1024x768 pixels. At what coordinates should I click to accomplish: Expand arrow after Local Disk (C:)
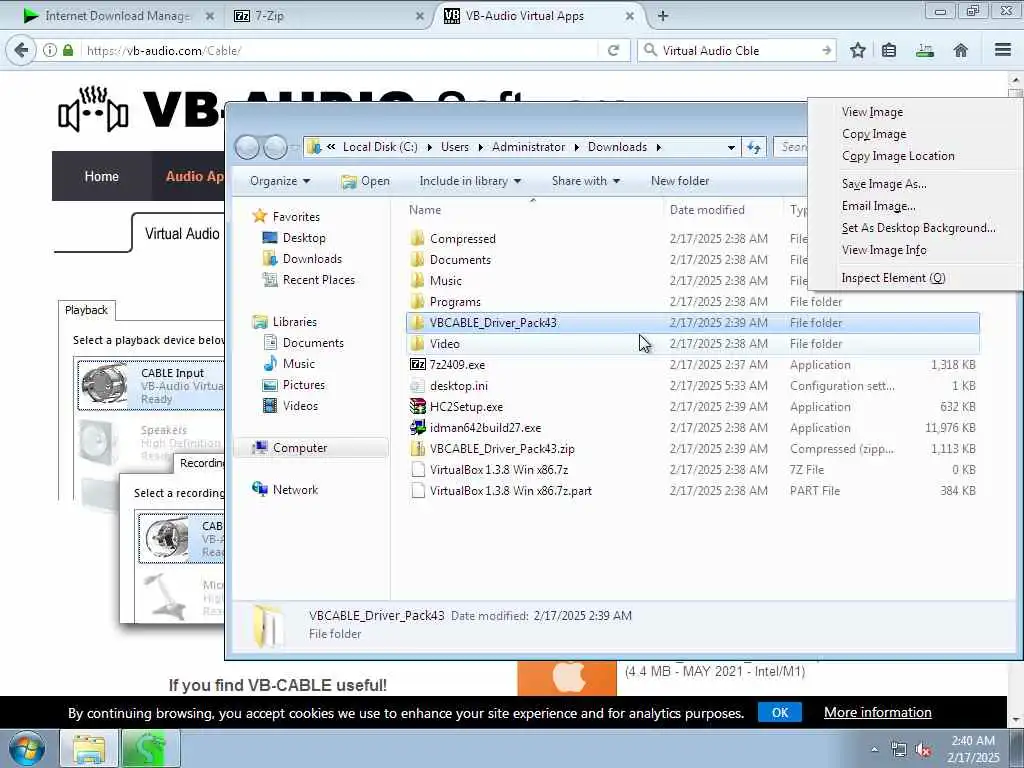pos(429,148)
